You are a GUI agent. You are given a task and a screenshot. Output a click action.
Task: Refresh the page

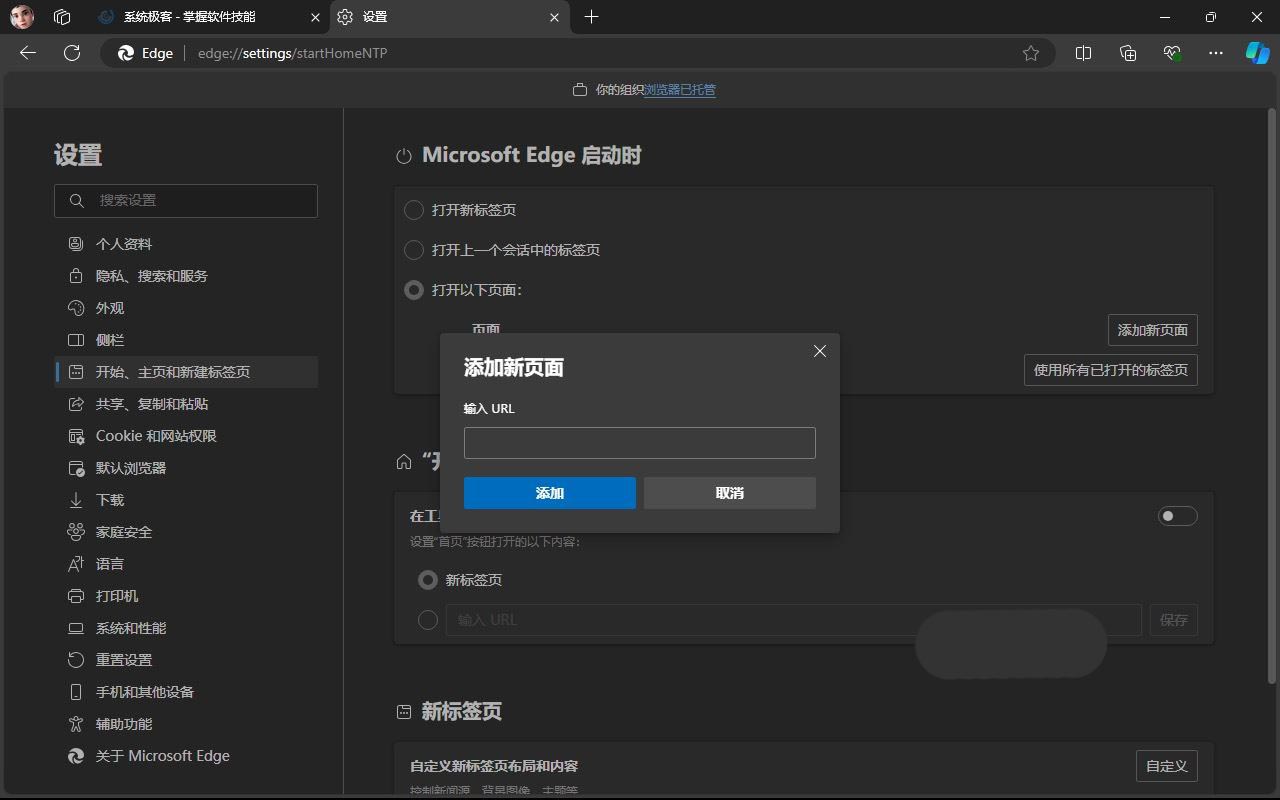coord(72,53)
